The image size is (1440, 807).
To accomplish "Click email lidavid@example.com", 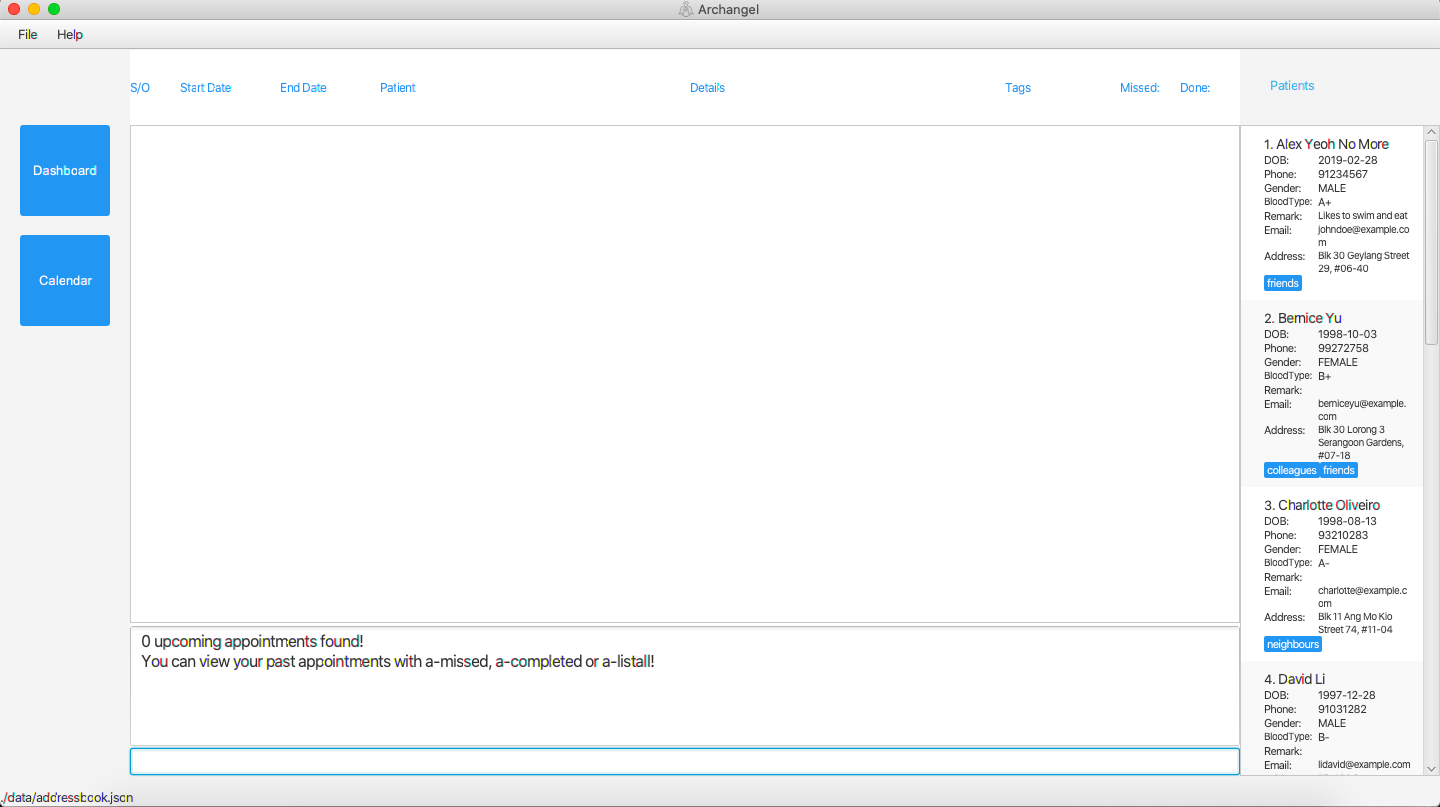I will pos(1364,765).
